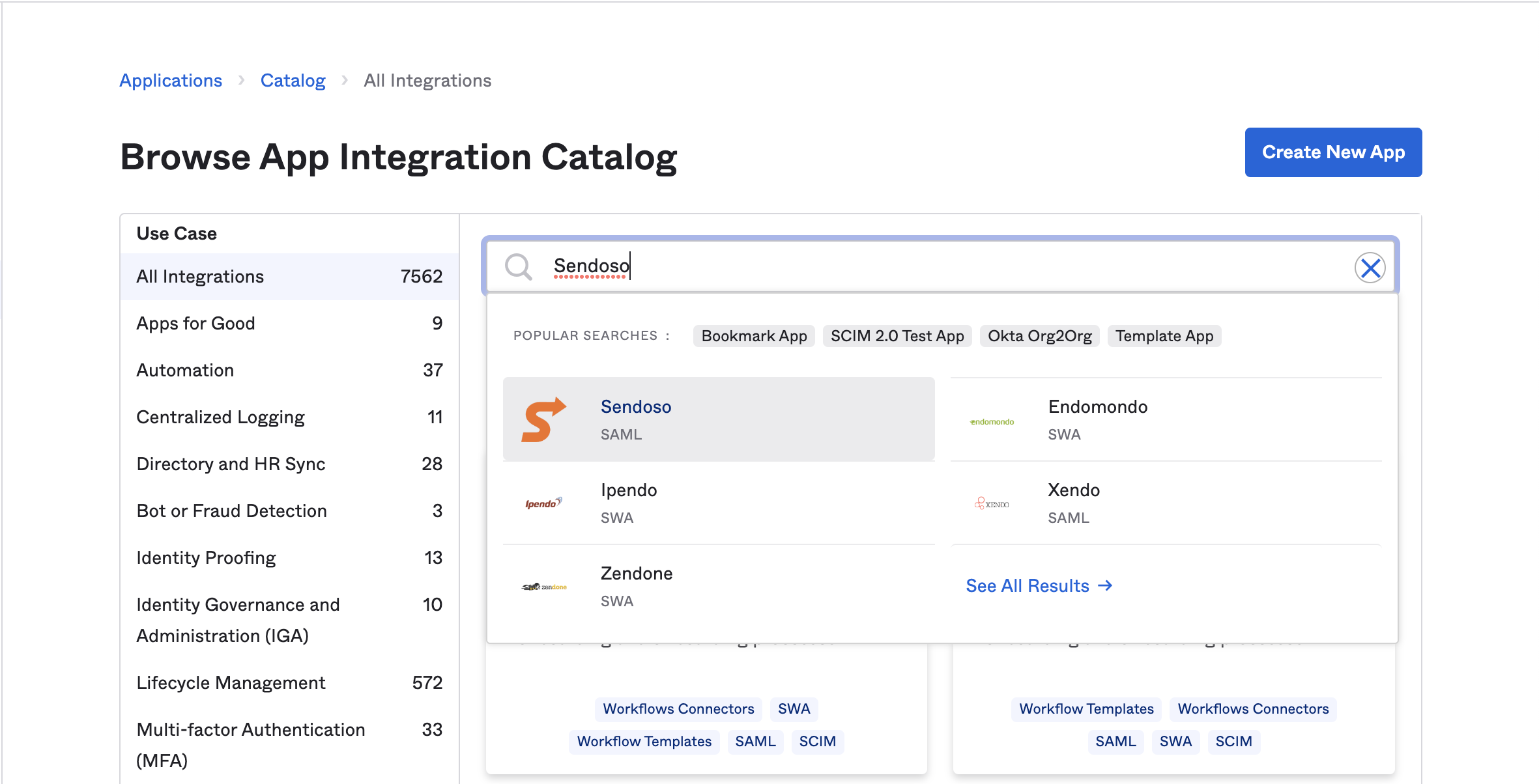Select All Integrations use case

(289, 277)
